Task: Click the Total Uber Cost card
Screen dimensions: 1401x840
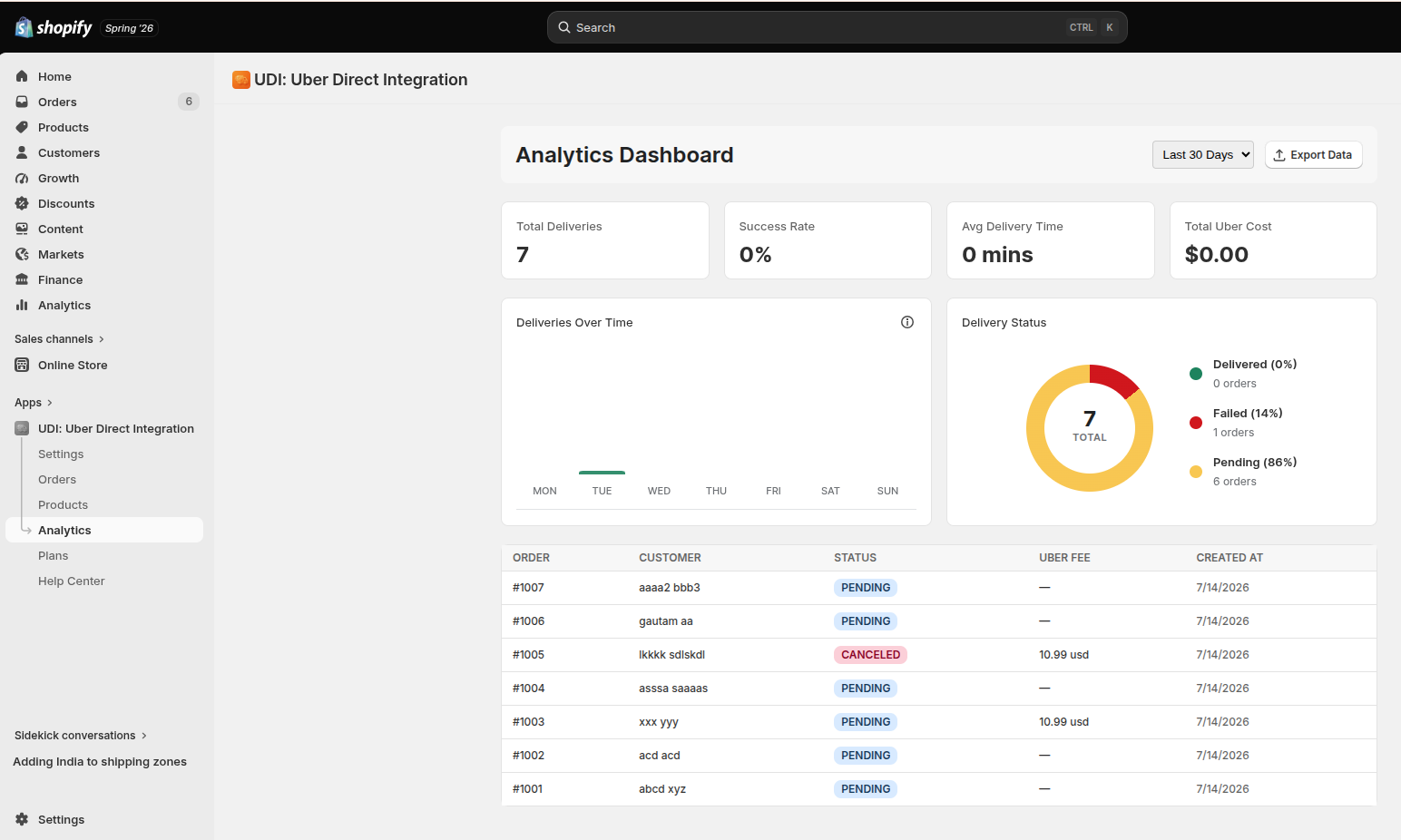Action: click(x=1273, y=240)
